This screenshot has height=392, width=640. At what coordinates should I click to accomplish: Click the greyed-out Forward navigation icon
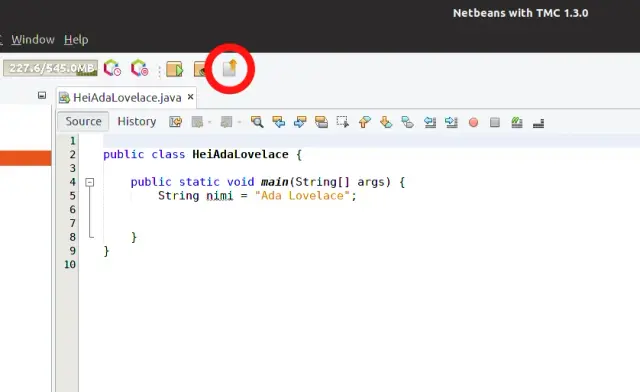pyautogui.click(x=226, y=122)
